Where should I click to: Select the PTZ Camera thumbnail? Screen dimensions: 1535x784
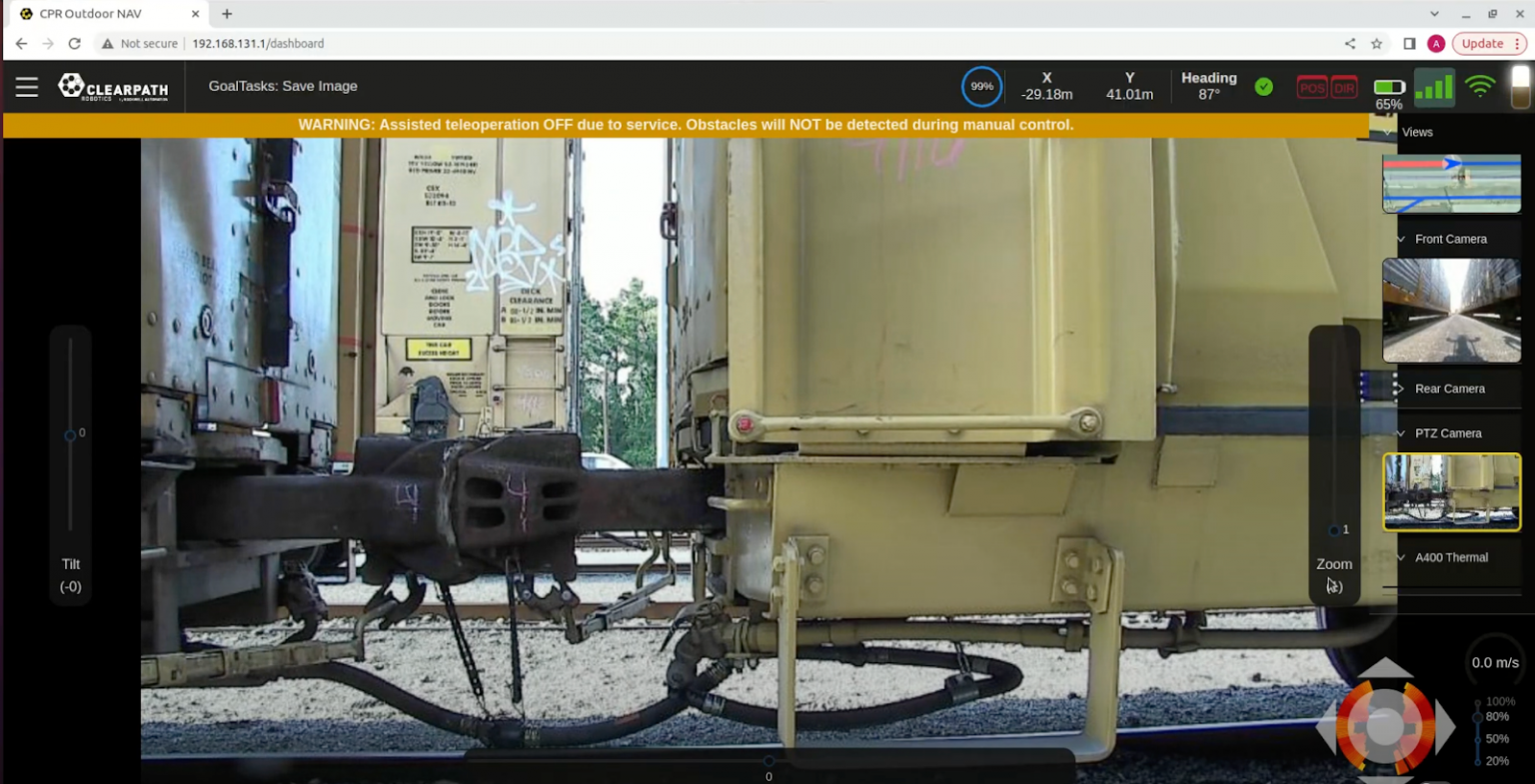pyautogui.click(x=1451, y=491)
